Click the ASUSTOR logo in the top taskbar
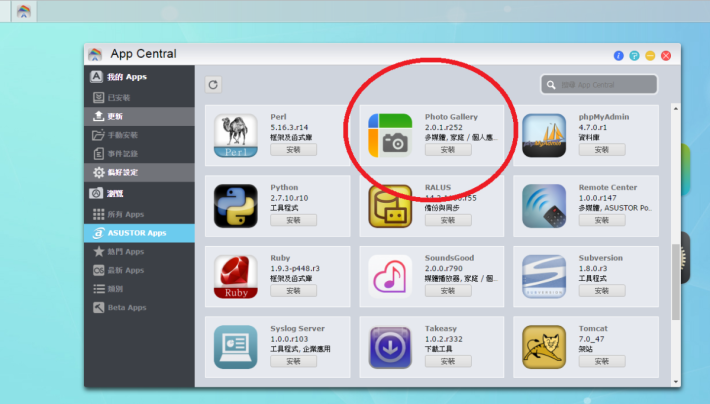The width and height of the screenshot is (710, 404). click(24, 11)
